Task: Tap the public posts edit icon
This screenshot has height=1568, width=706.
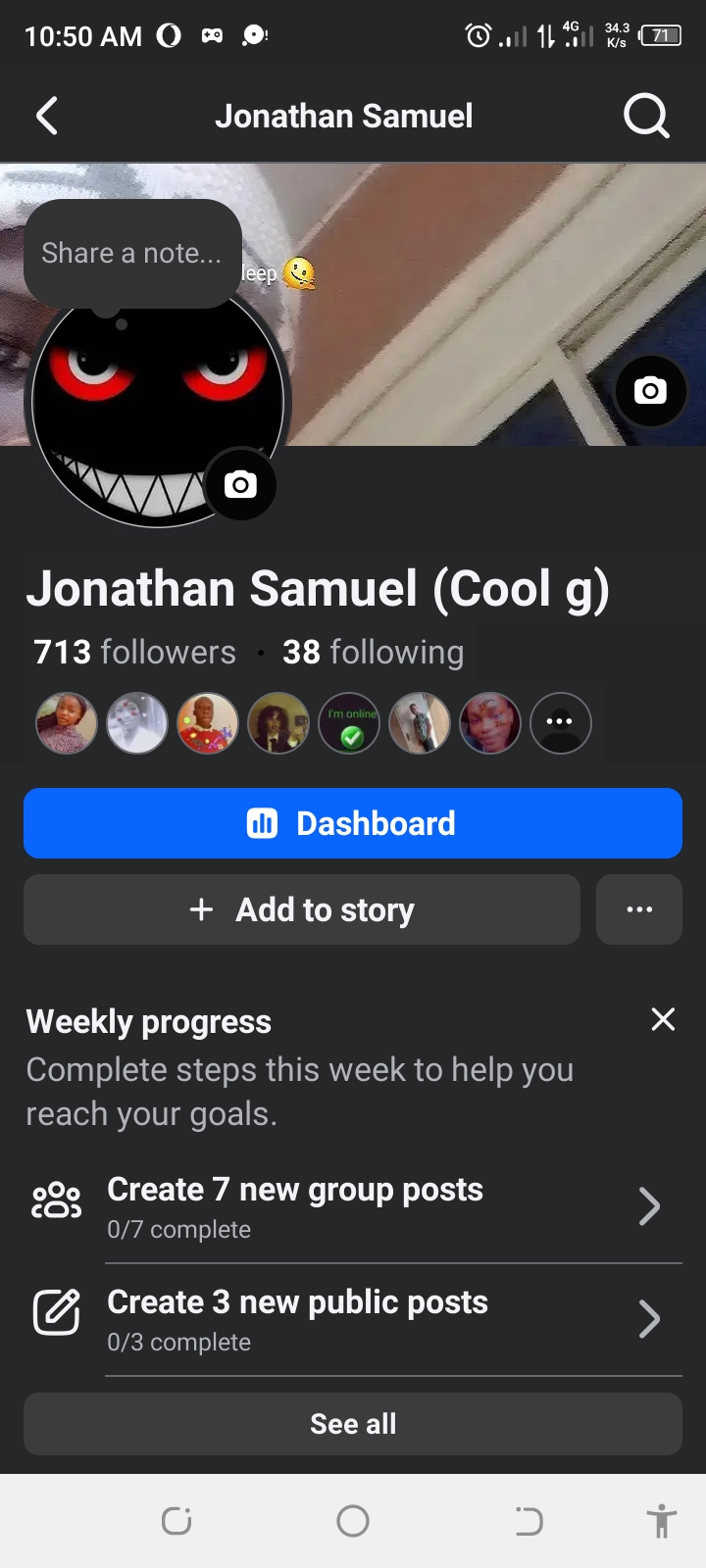Action: point(57,1313)
